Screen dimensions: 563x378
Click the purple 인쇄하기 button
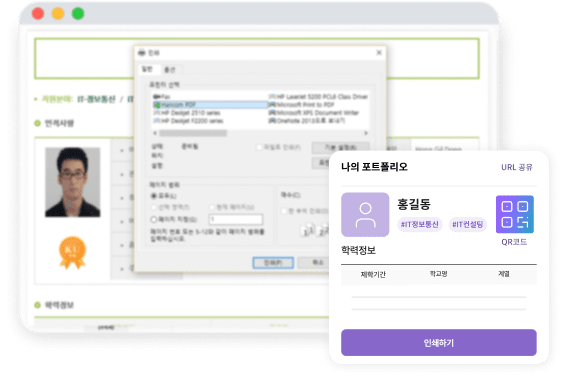[439, 342]
